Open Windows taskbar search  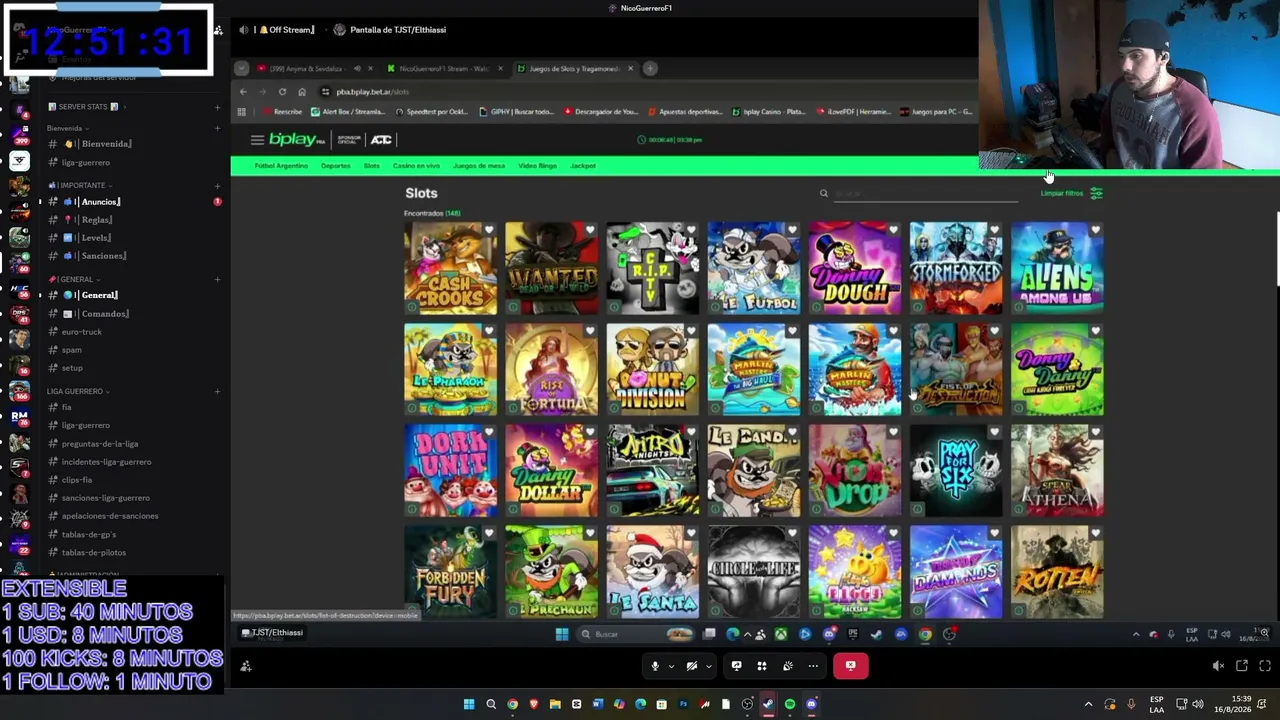tap(491, 704)
